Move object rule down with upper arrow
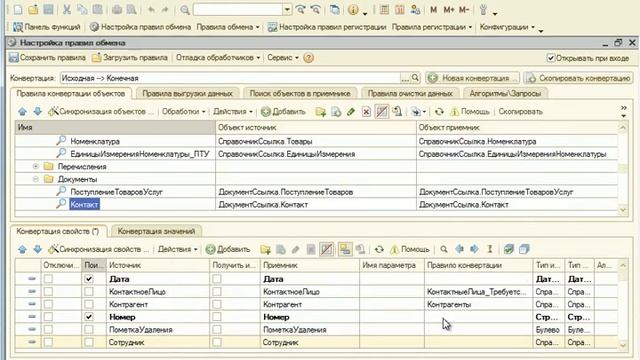This screenshot has width=640, height=360. point(38,111)
